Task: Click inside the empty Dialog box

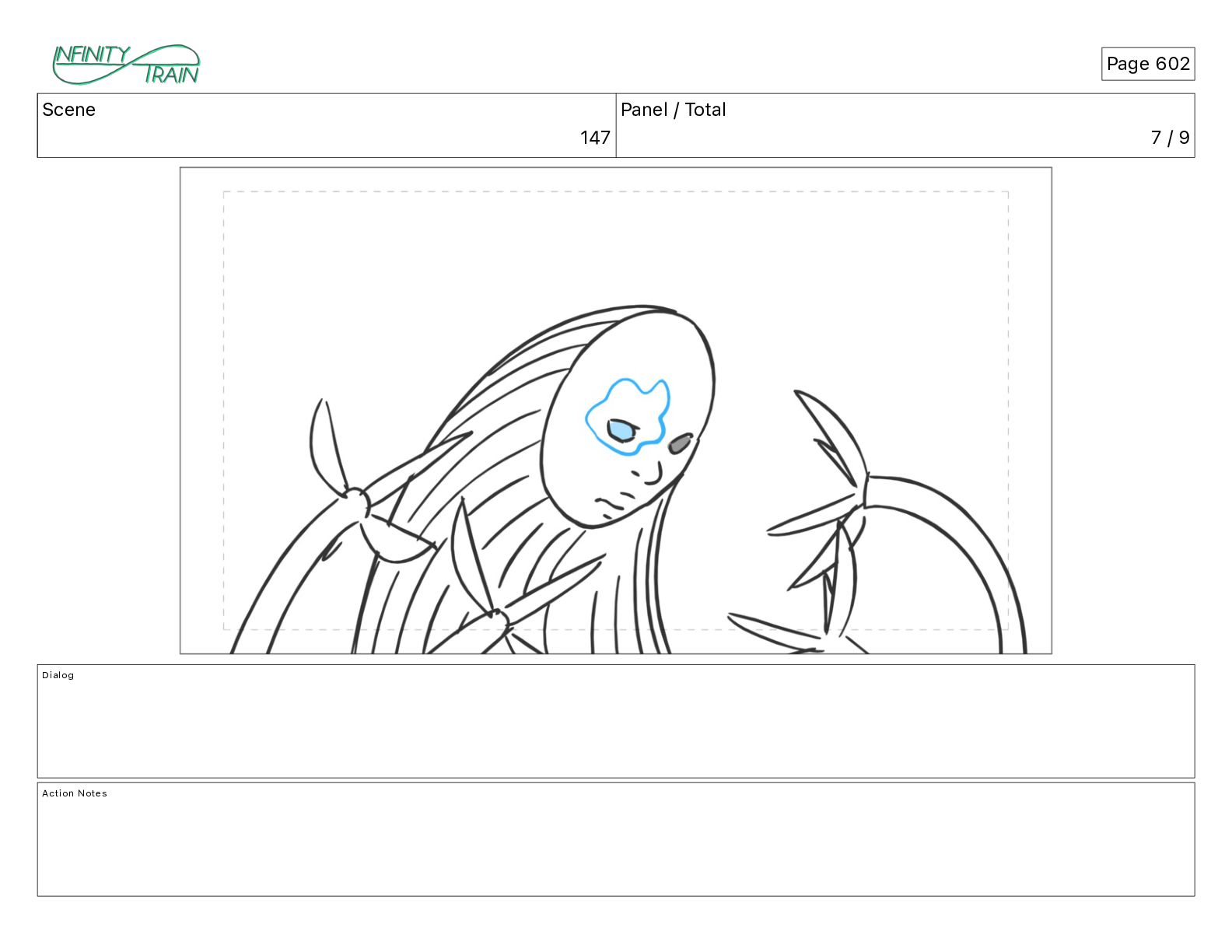Action: [616, 721]
